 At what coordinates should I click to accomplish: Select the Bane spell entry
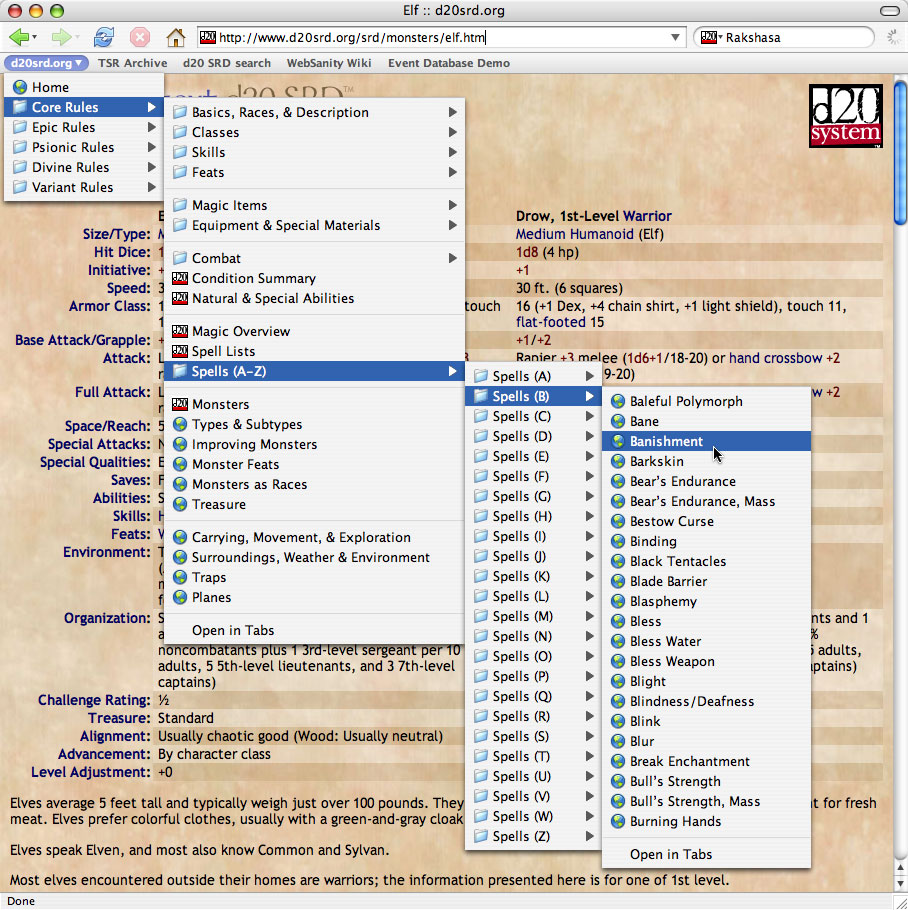pyautogui.click(x=706, y=421)
